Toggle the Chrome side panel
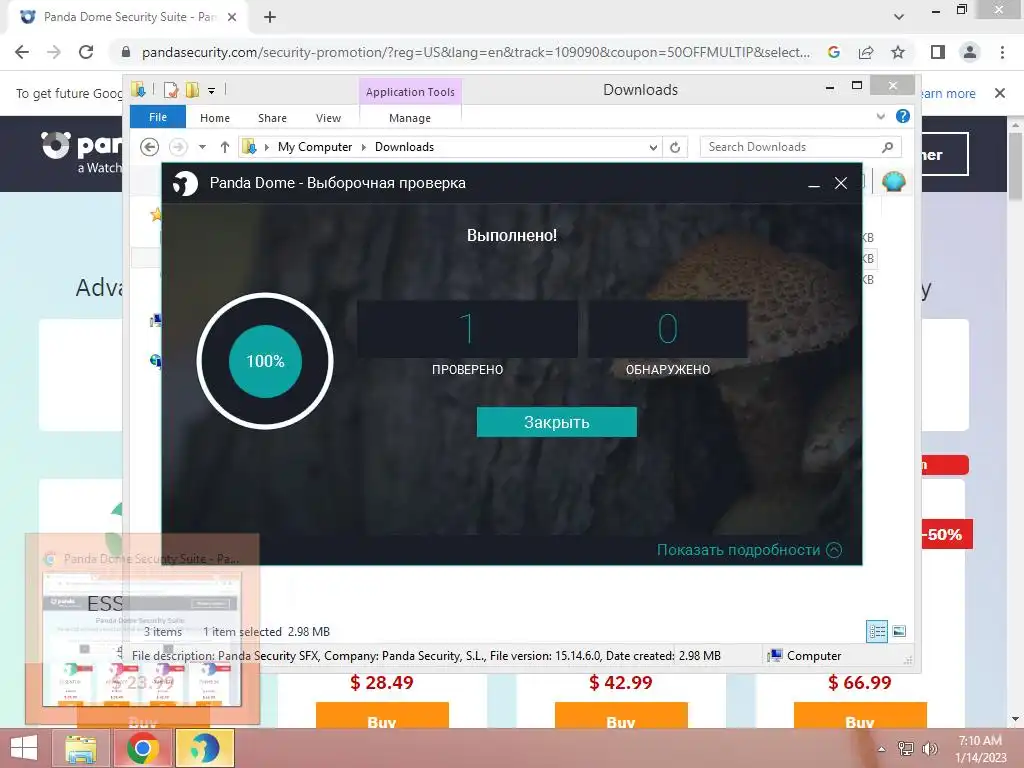This screenshot has height=768, width=1024. tap(938, 52)
